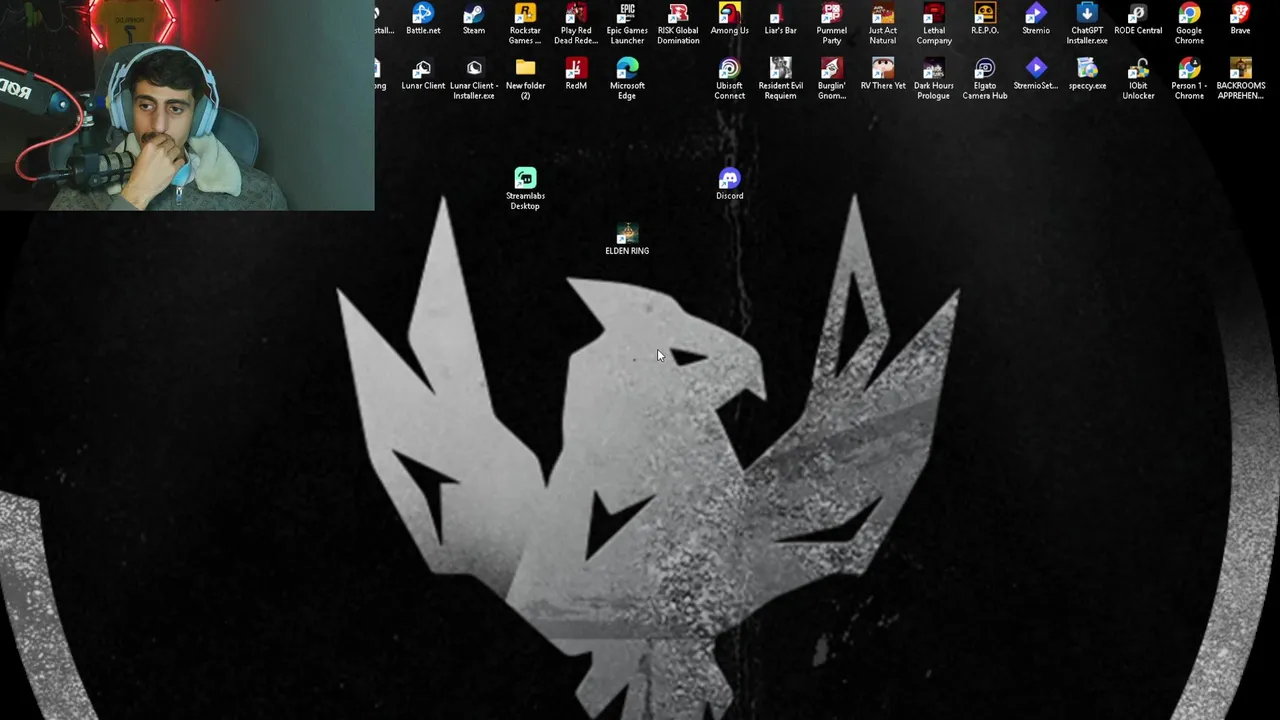Open the Stremio desktop shortcut
This screenshot has height=720, width=1280.
point(1036,20)
